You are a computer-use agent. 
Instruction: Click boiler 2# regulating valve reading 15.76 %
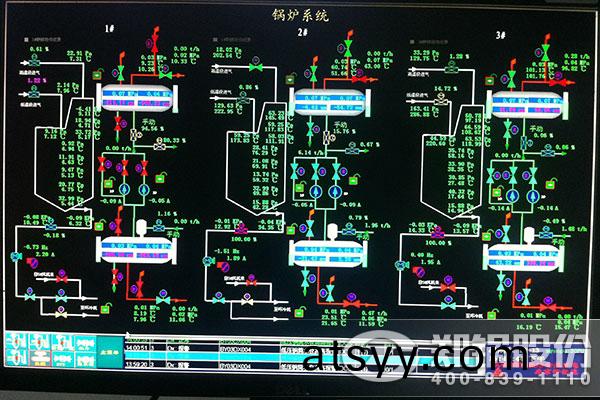(327, 137)
